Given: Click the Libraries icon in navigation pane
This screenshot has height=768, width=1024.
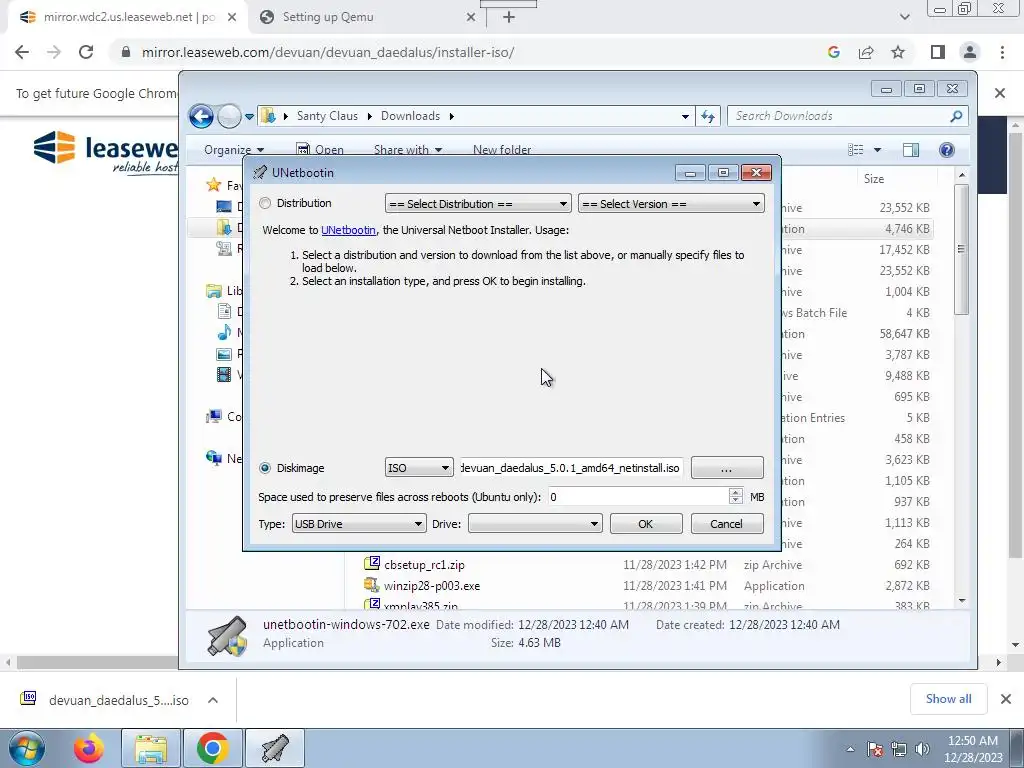Looking at the screenshot, I should click(214, 291).
